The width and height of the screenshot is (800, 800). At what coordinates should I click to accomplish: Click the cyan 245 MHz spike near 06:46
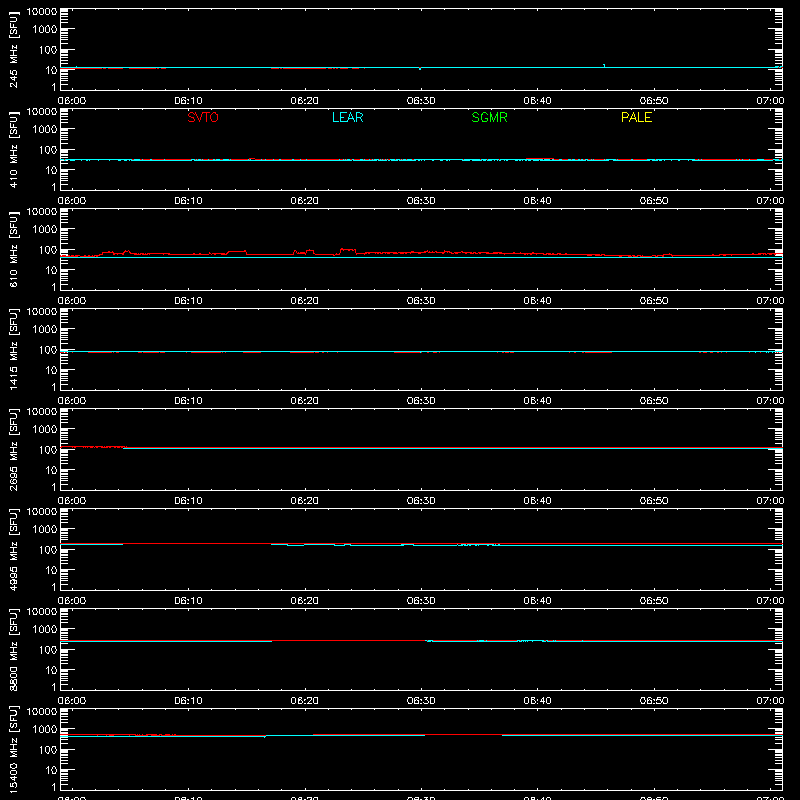pos(604,66)
